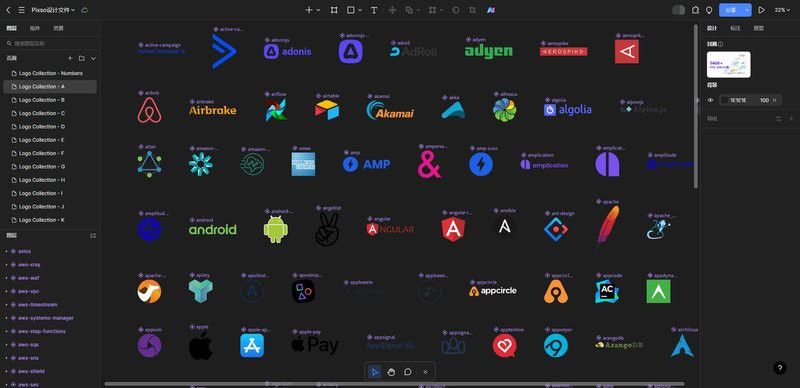This screenshot has height=388, width=800.
Task: Select the hand pan tool
Action: point(391,372)
